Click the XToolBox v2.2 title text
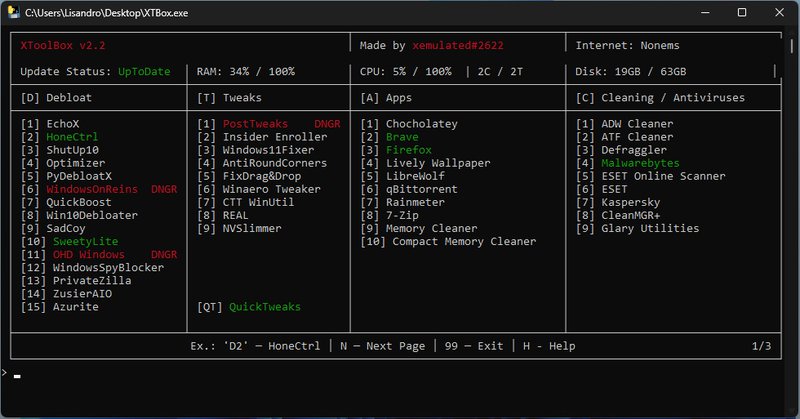Screen dimensions: 800x419 point(63,45)
